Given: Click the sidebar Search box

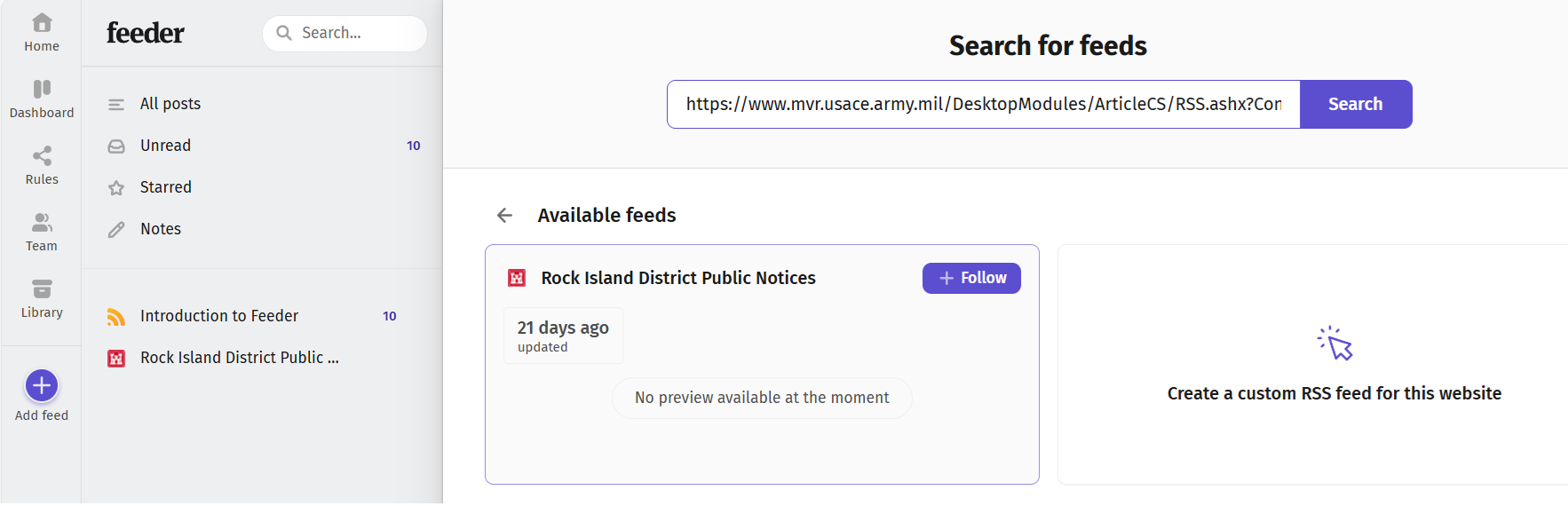Looking at the screenshot, I should coord(344,33).
